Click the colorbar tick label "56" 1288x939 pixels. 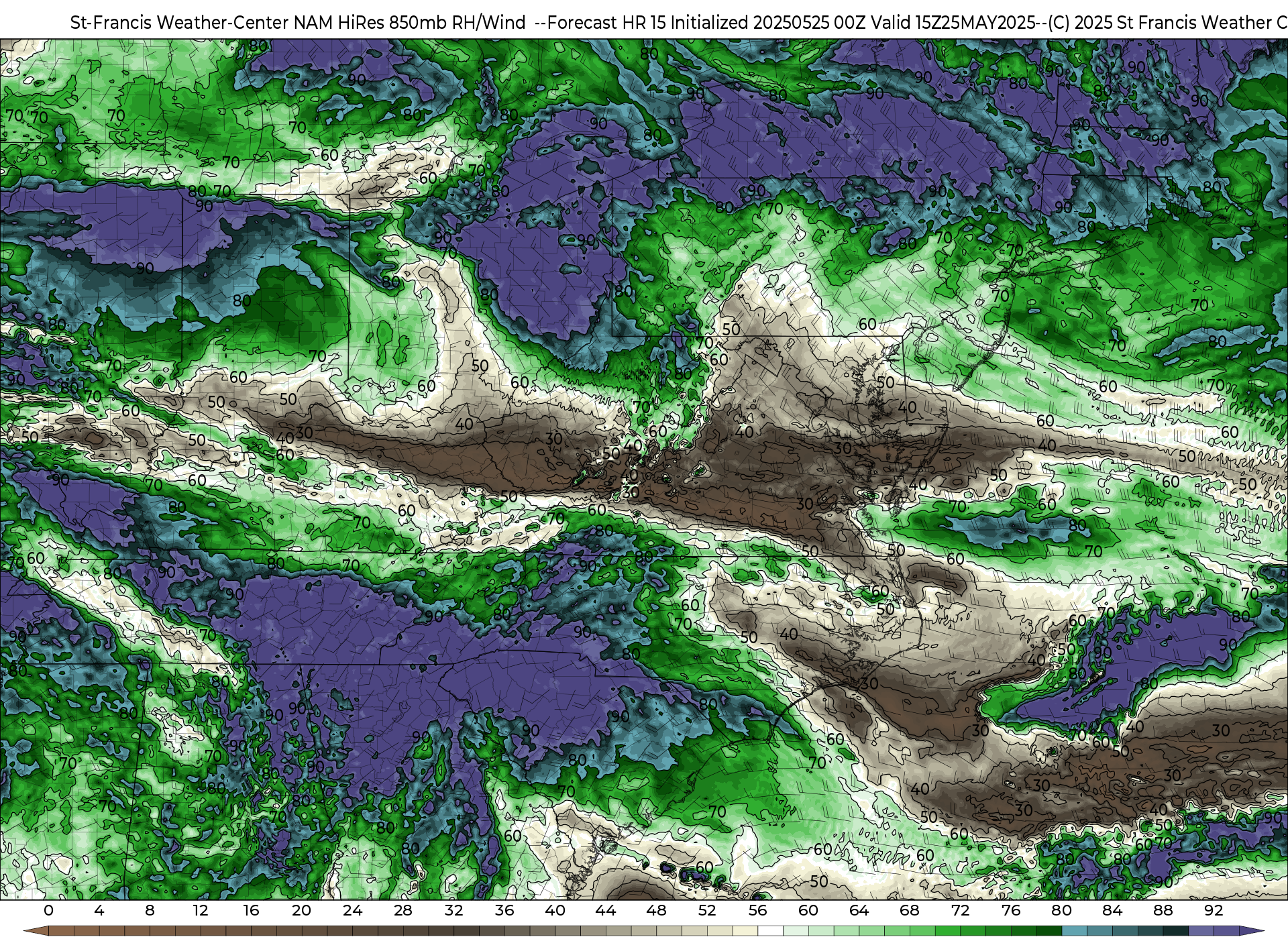[757, 910]
